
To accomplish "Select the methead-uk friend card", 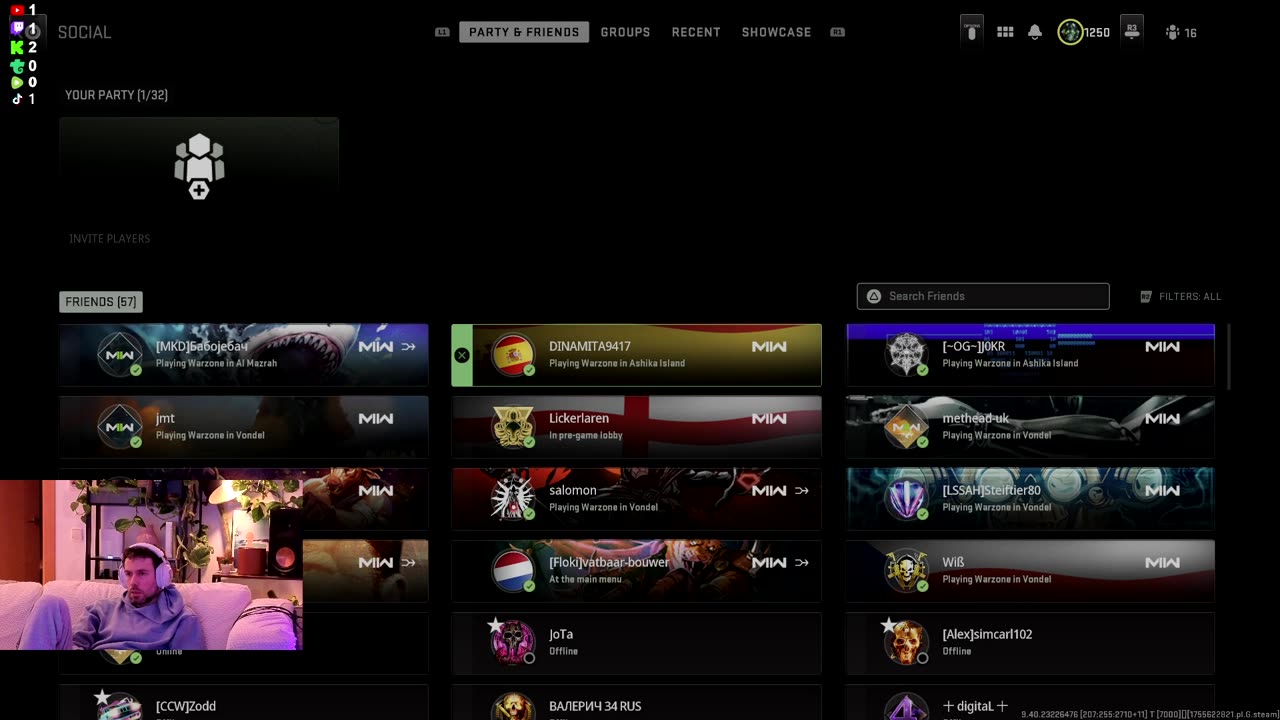I will pos(1030,427).
